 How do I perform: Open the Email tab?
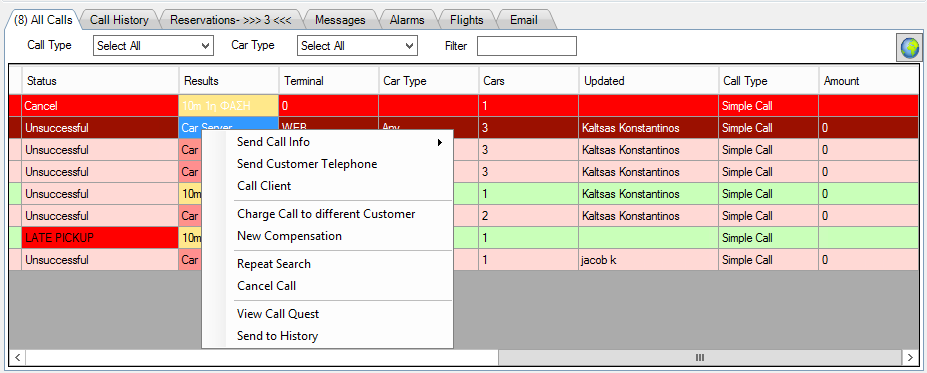click(x=523, y=20)
